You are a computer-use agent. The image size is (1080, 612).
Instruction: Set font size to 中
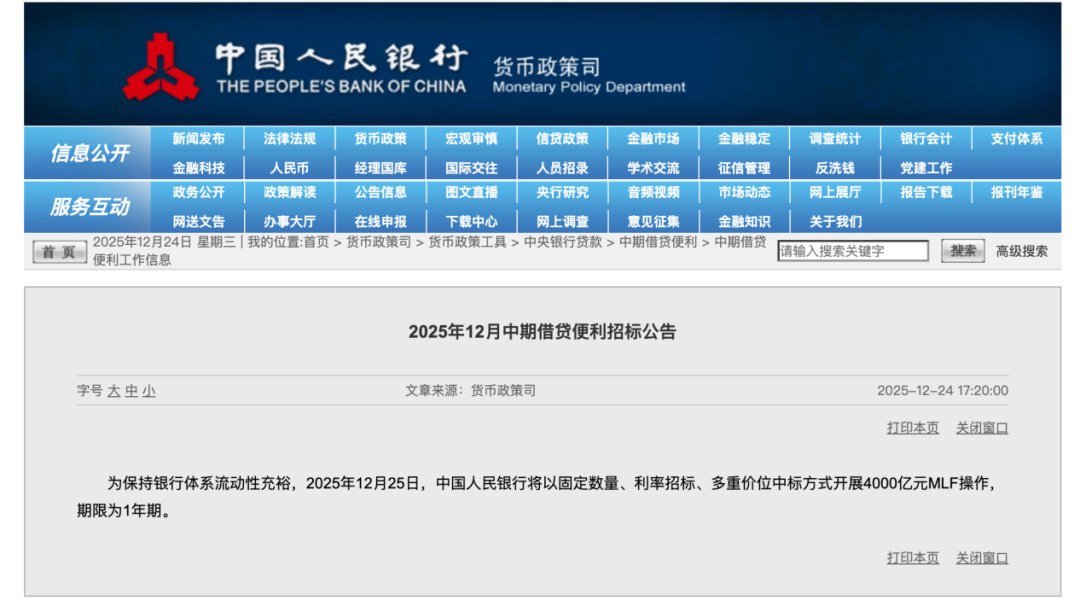coord(131,391)
